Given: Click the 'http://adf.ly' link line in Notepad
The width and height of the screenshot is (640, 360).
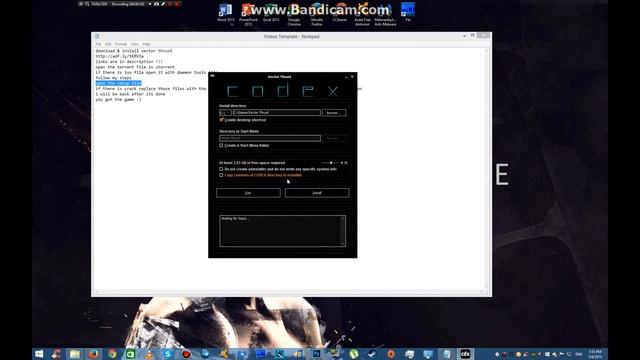Looking at the screenshot, I should (x=120, y=56).
